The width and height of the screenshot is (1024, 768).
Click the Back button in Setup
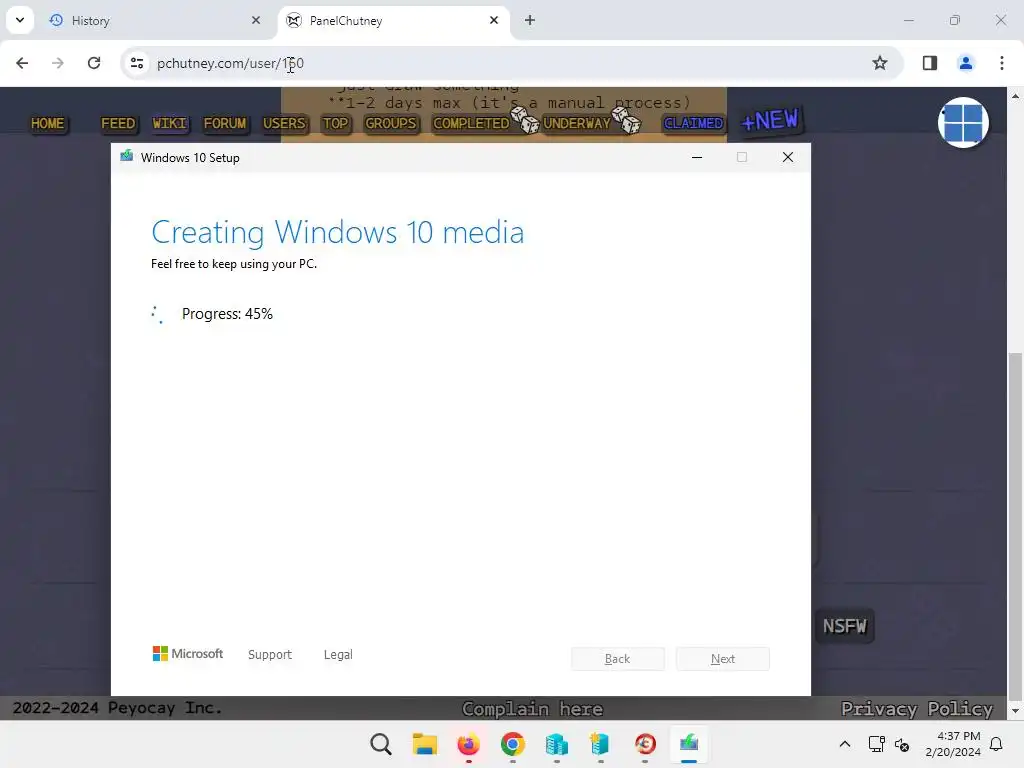pyautogui.click(x=618, y=659)
